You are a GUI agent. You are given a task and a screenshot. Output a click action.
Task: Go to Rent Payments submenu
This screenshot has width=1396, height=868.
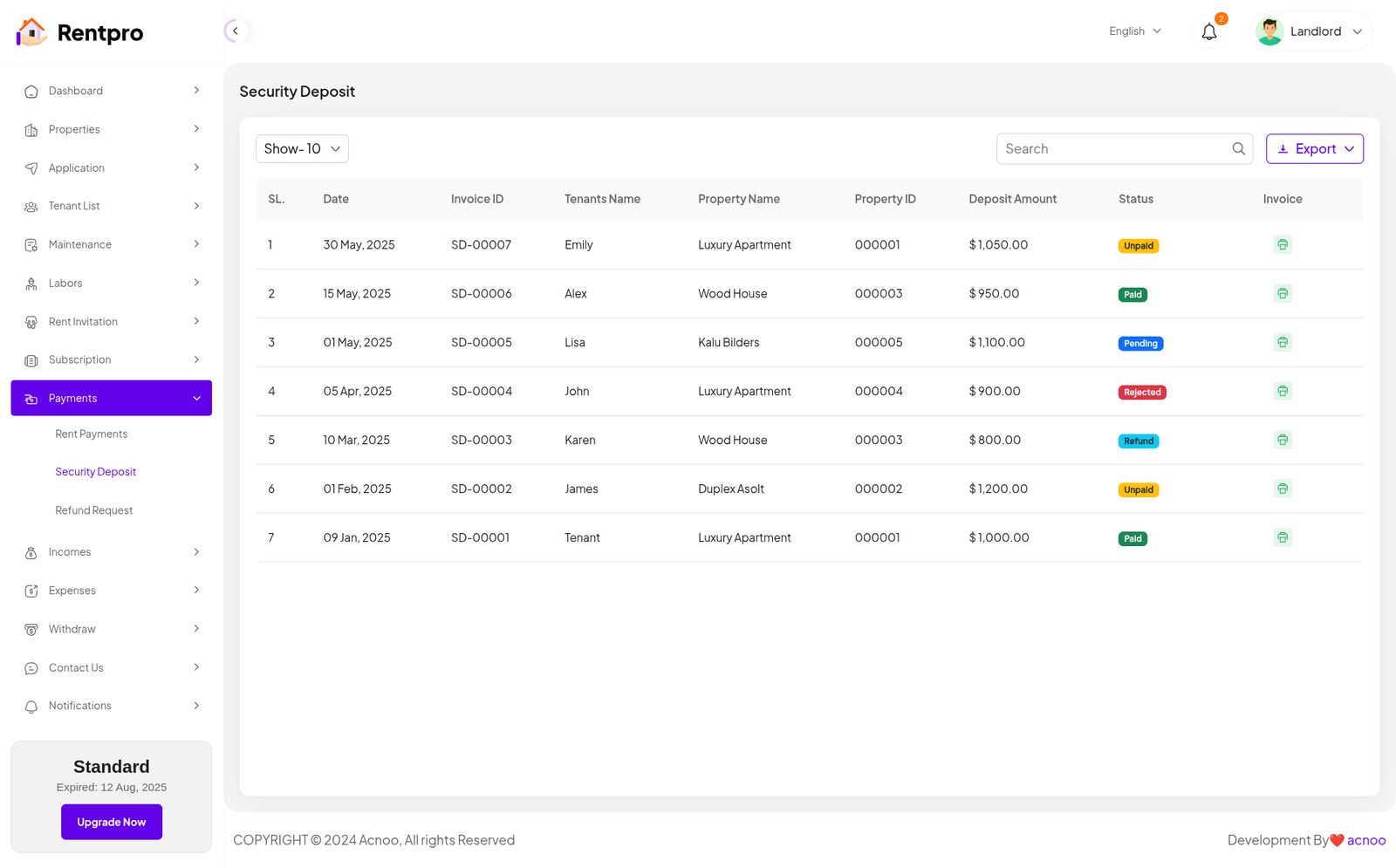coord(92,434)
